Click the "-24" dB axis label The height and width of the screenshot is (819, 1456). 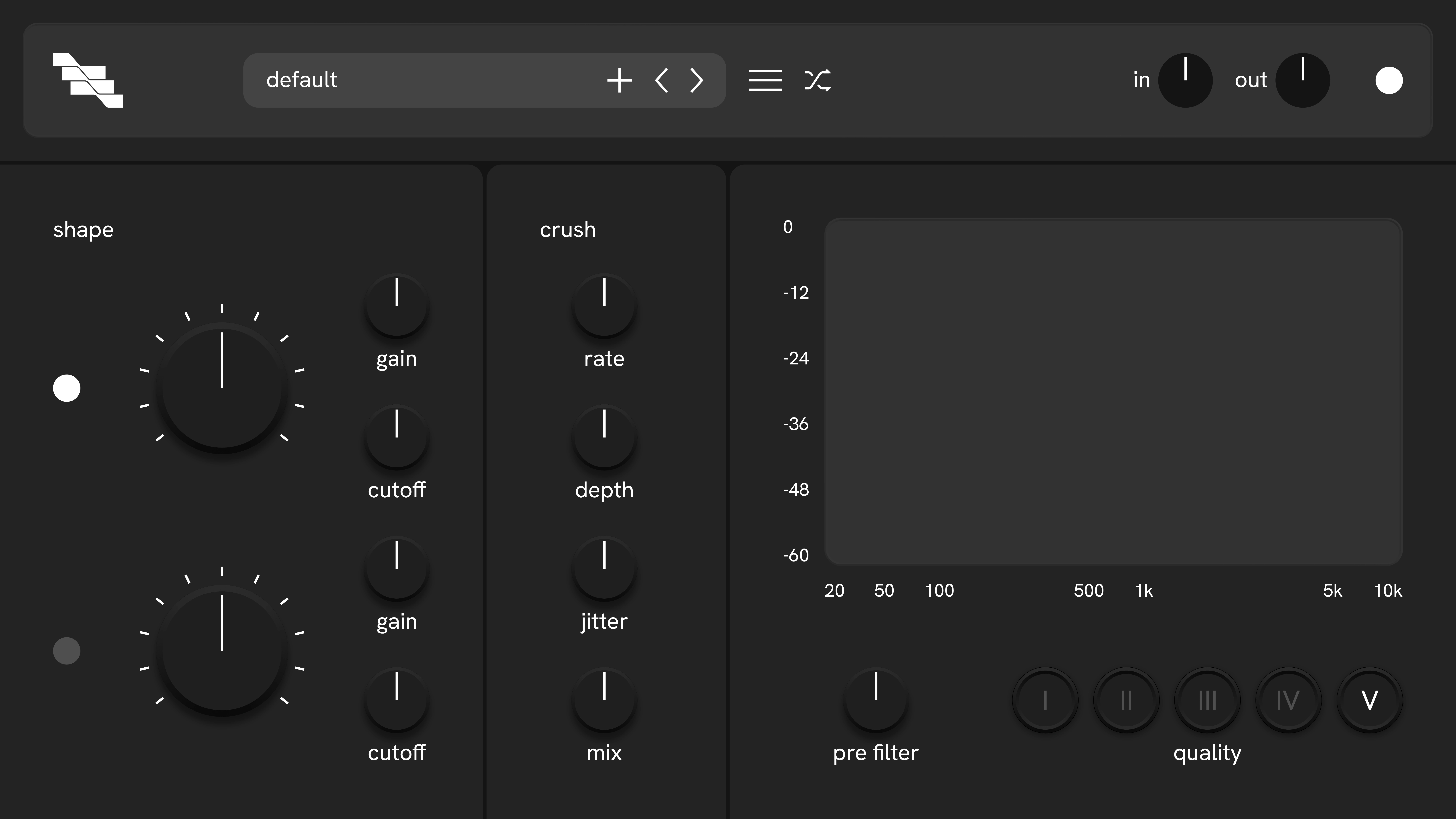click(796, 358)
